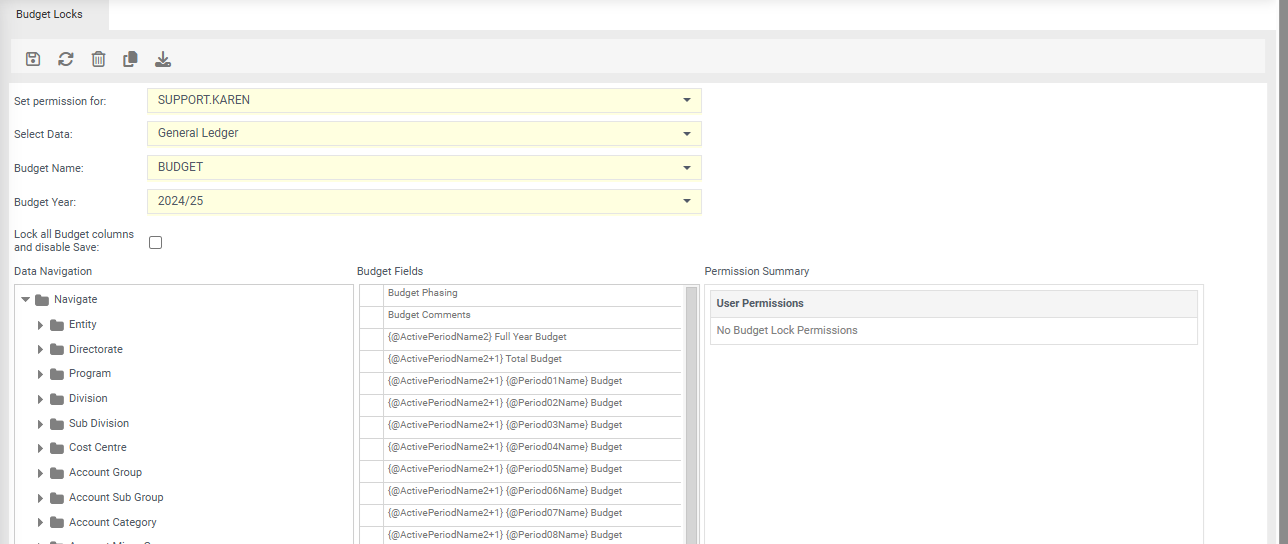The image size is (1288, 544).
Task: Select the Cost Centre label in the tree
Action: pos(98,448)
